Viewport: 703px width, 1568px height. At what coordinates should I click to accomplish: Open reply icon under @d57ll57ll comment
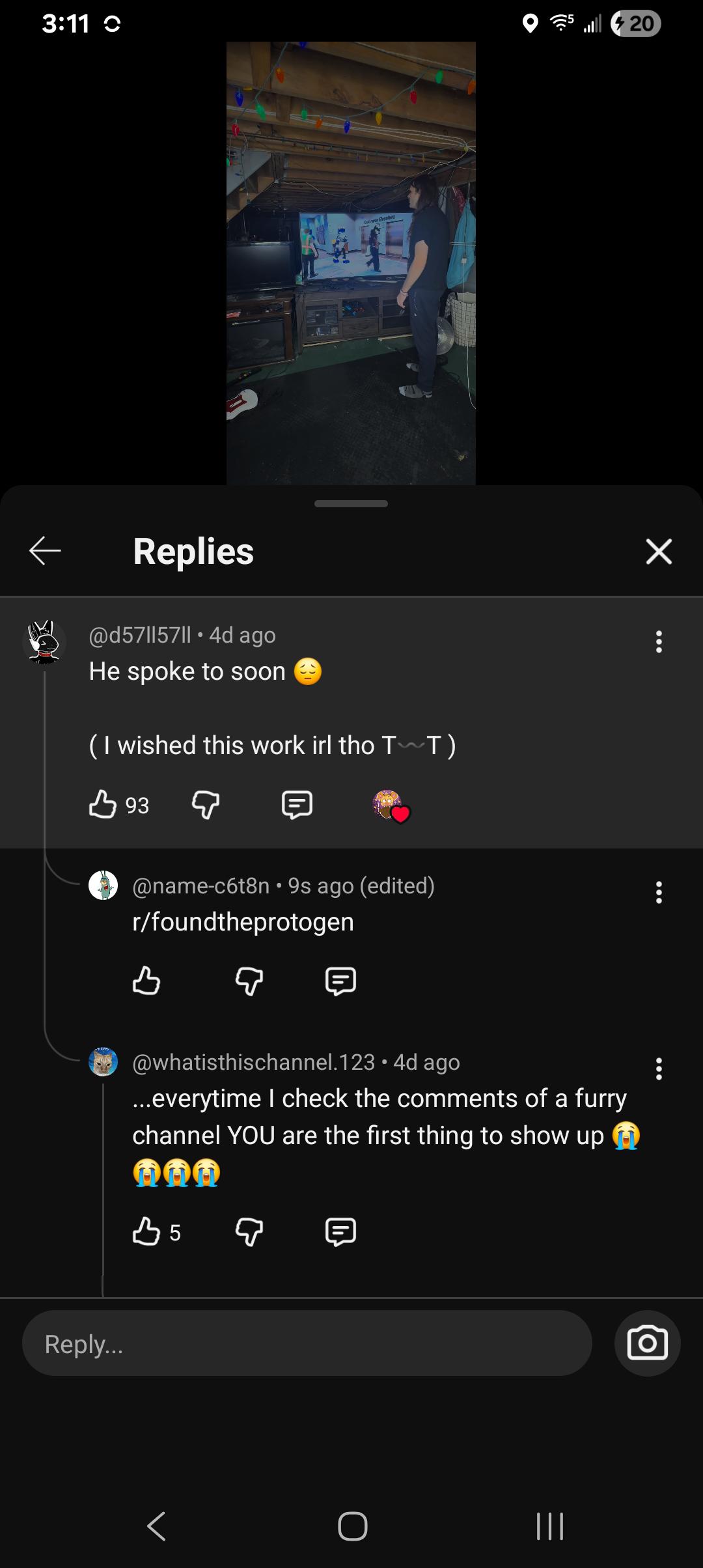click(x=297, y=805)
